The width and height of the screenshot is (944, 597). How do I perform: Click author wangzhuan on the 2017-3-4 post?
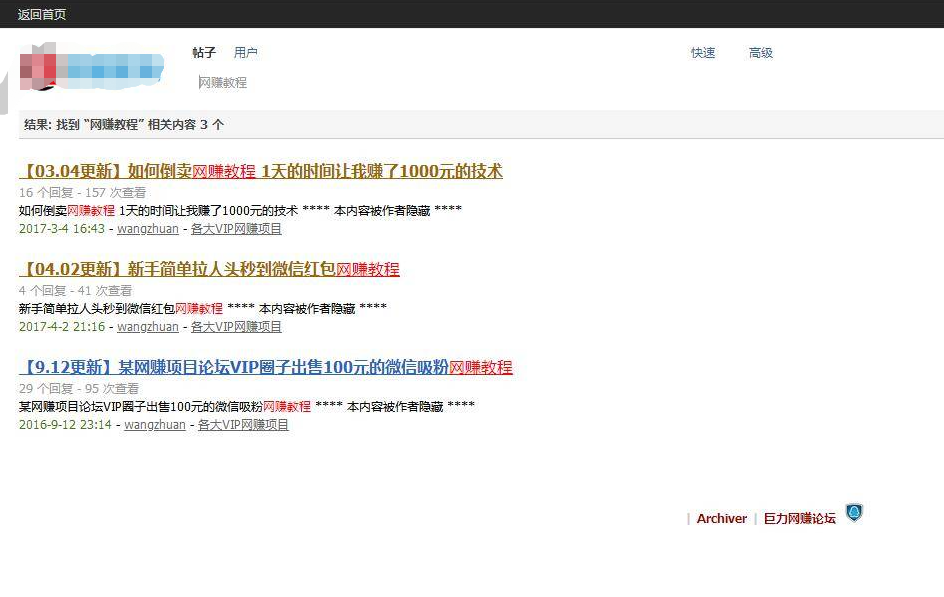[x=148, y=229]
